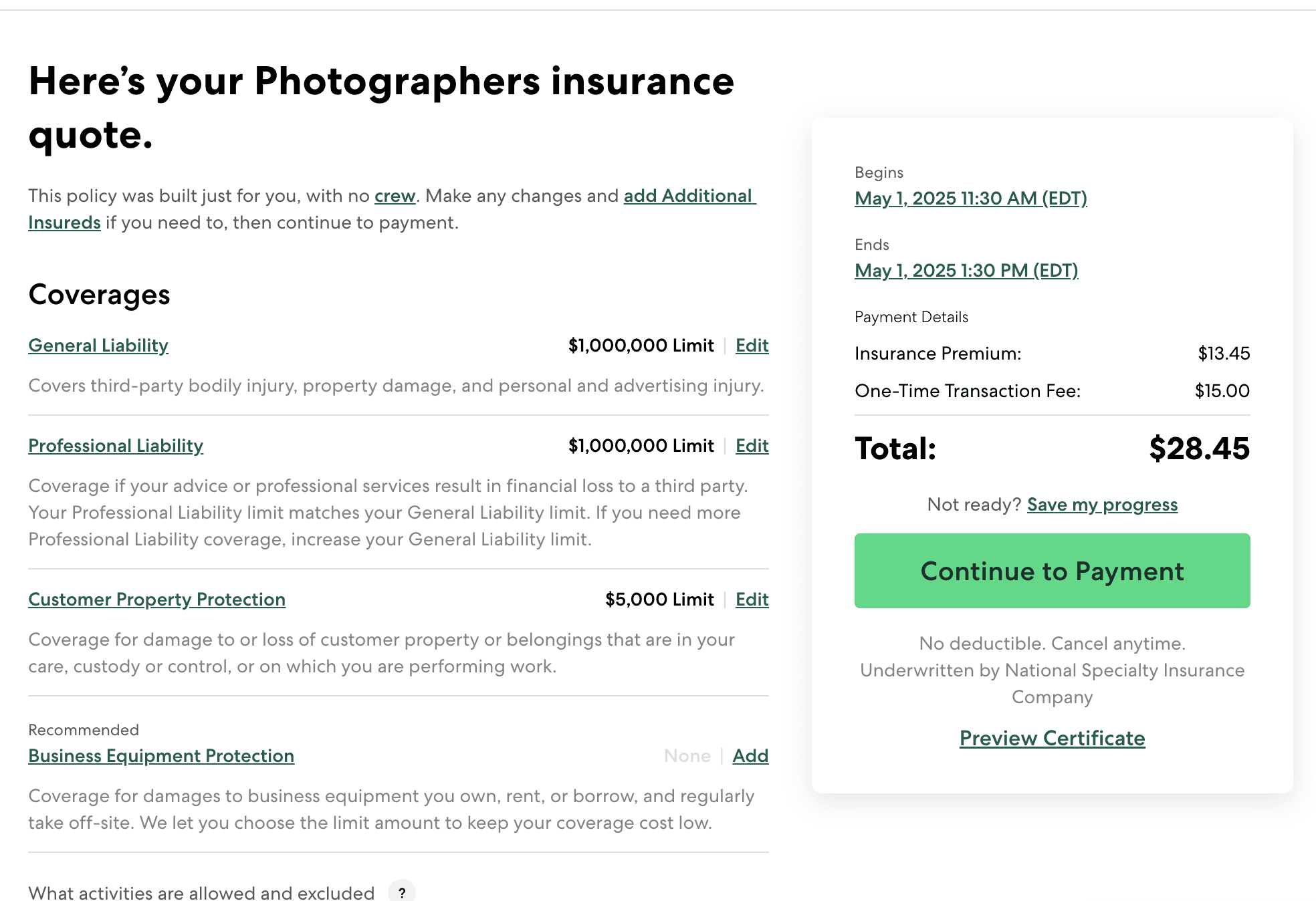Add Business Equipment Protection coverage
The width and height of the screenshot is (1316, 901).
pos(750,756)
